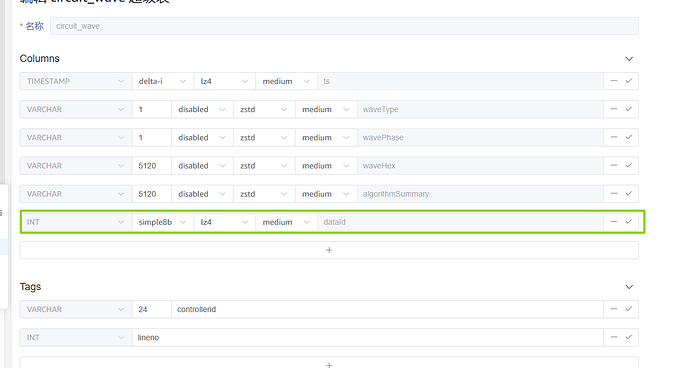The image size is (690, 368).
Task: Remove the waveType column row
Action: click(x=614, y=109)
